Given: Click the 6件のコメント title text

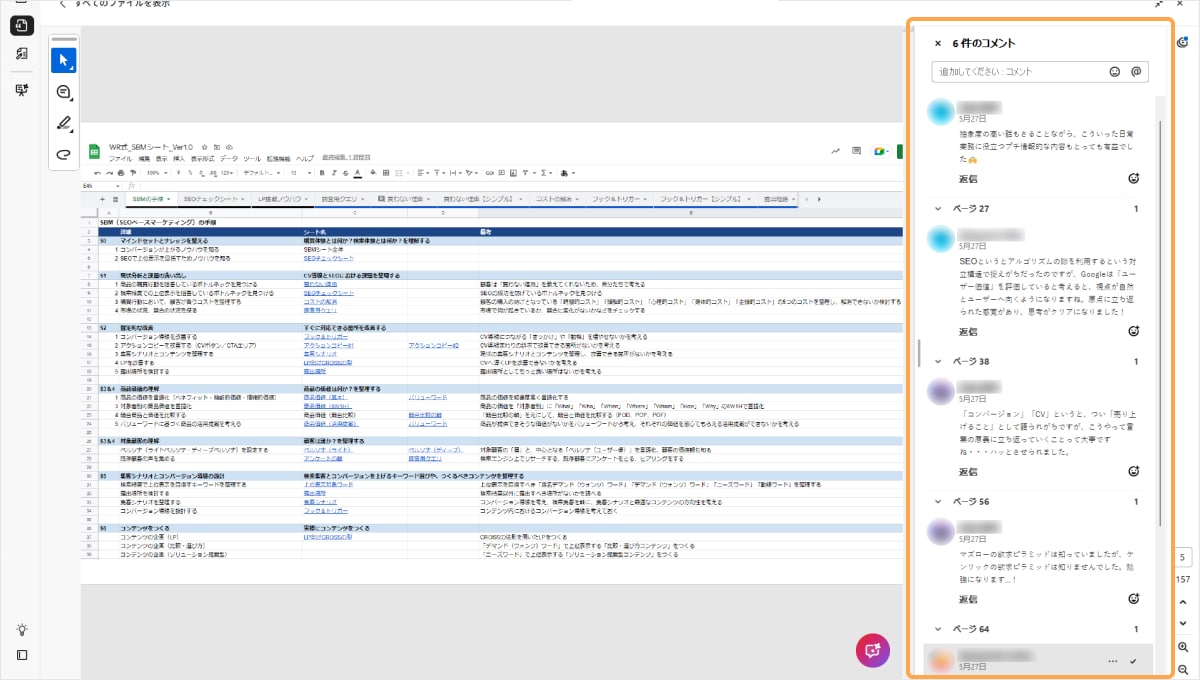Looking at the screenshot, I should click(x=984, y=44).
